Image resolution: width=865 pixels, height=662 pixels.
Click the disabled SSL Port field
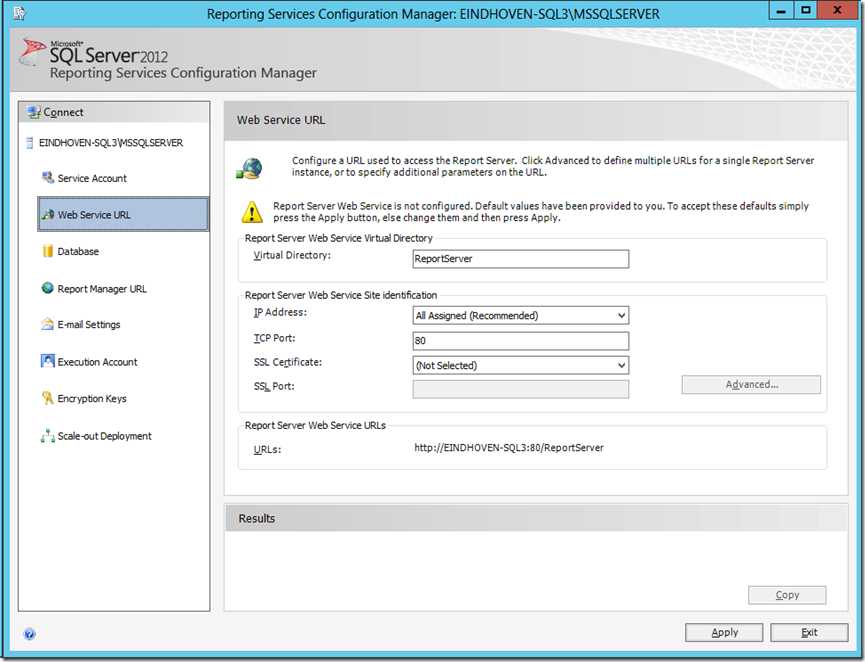coord(521,389)
